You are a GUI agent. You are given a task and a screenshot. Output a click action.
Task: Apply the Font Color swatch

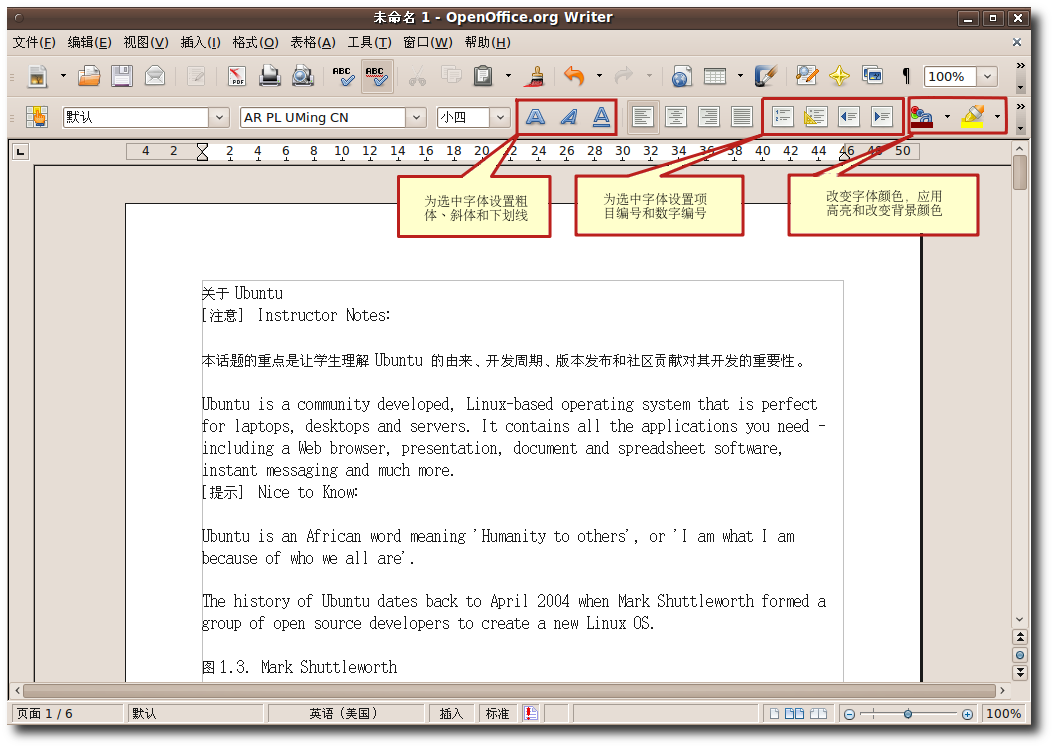922,117
